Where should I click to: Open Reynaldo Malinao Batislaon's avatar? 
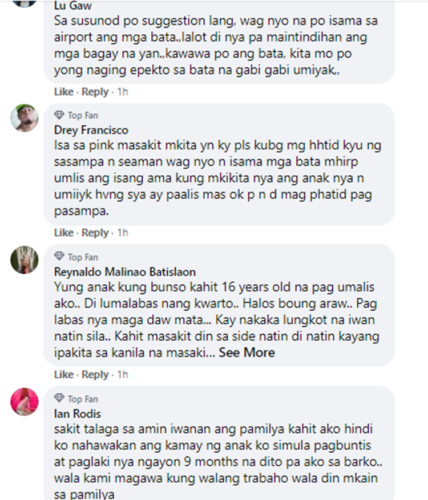click(24, 260)
